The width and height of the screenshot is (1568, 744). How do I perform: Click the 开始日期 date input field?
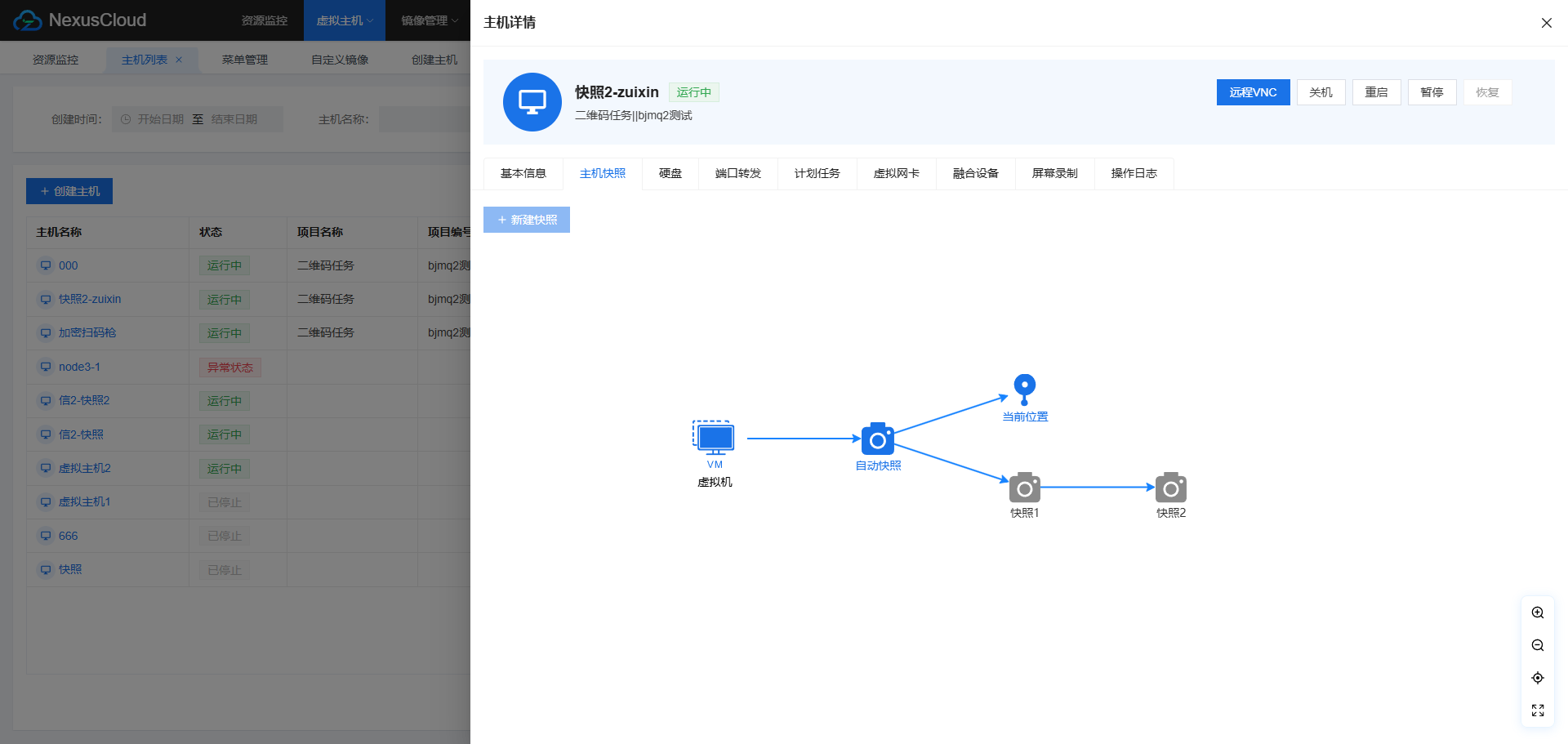160,119
